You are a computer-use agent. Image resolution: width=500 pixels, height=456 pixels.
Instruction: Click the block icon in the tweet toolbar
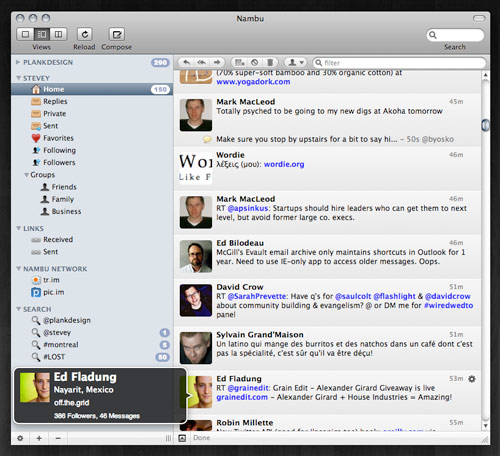(x=255, y=62)
